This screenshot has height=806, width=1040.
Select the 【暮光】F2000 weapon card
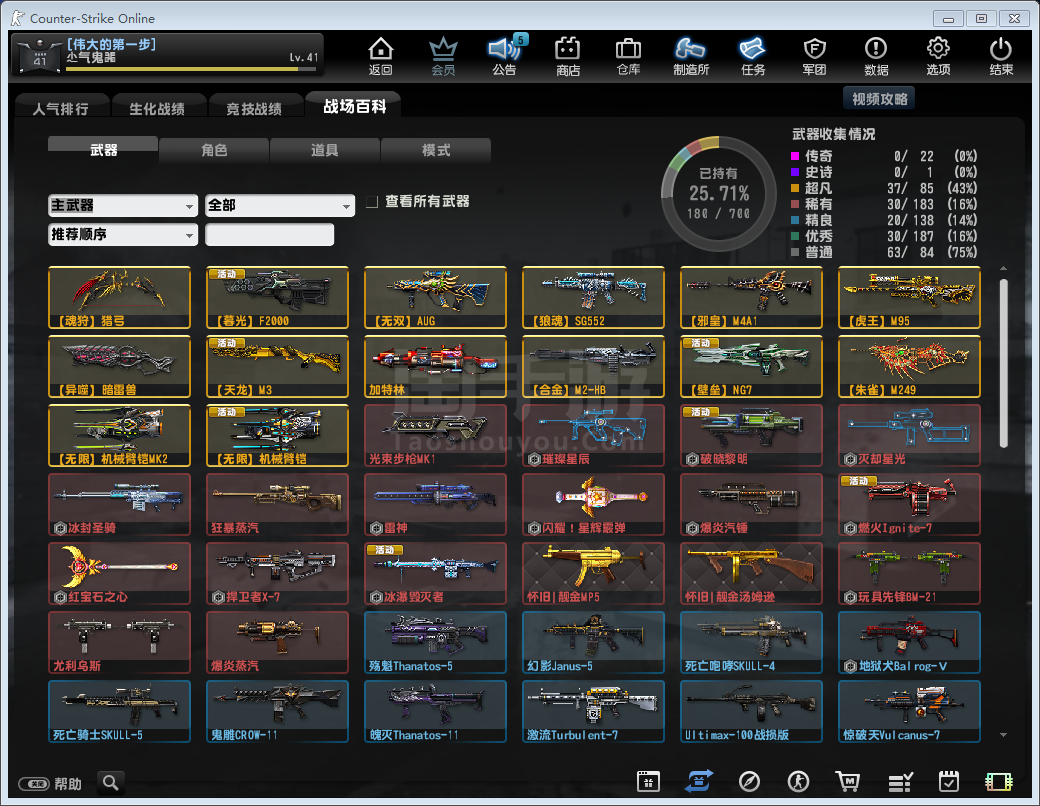[x=277, y=297]
